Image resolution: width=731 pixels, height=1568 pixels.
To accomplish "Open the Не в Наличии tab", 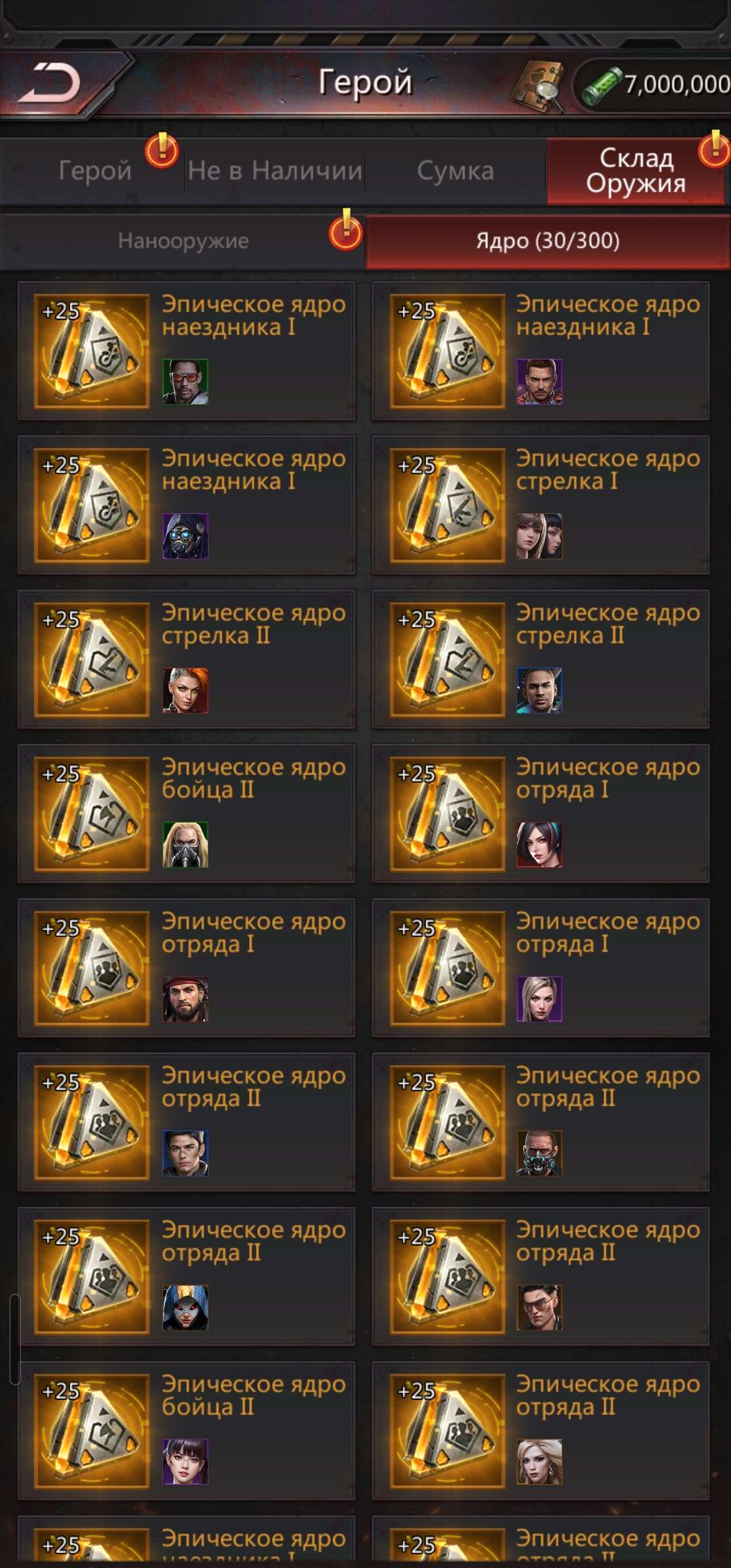I will click(275, 171).
